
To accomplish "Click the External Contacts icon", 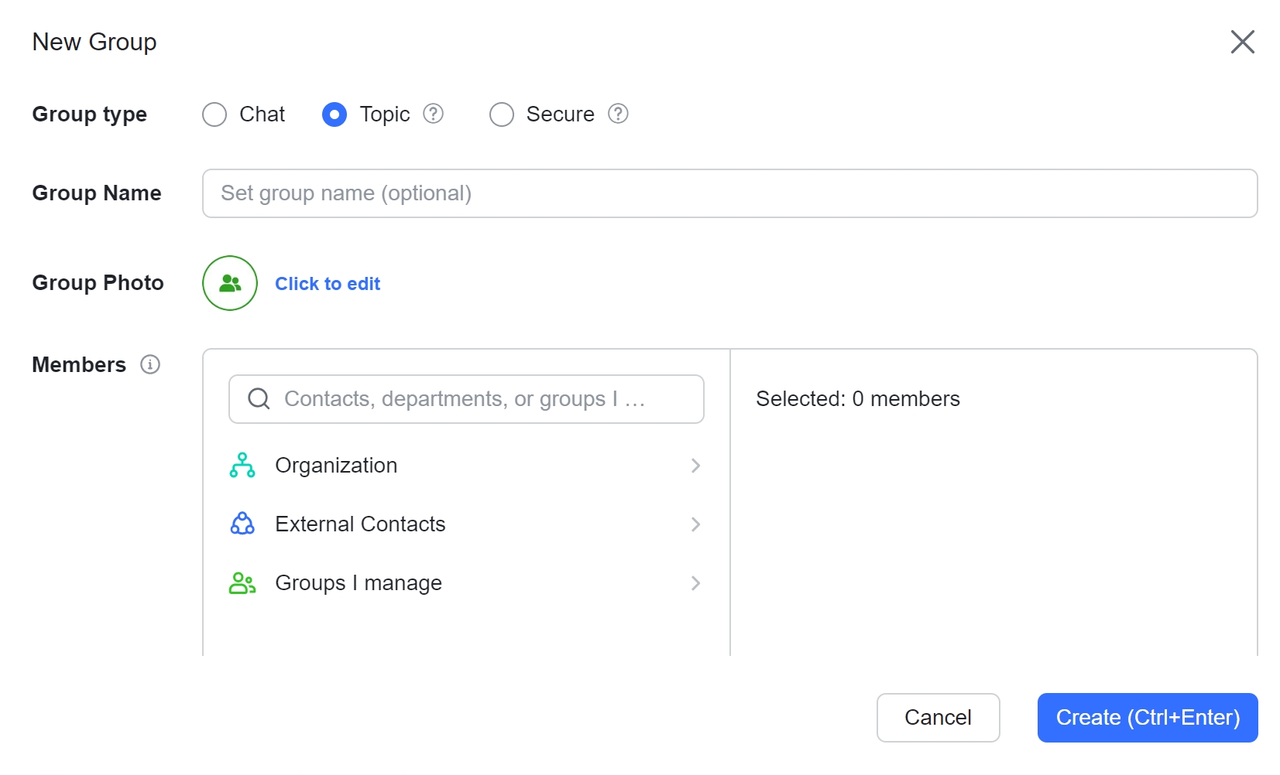I will (242, 524).
